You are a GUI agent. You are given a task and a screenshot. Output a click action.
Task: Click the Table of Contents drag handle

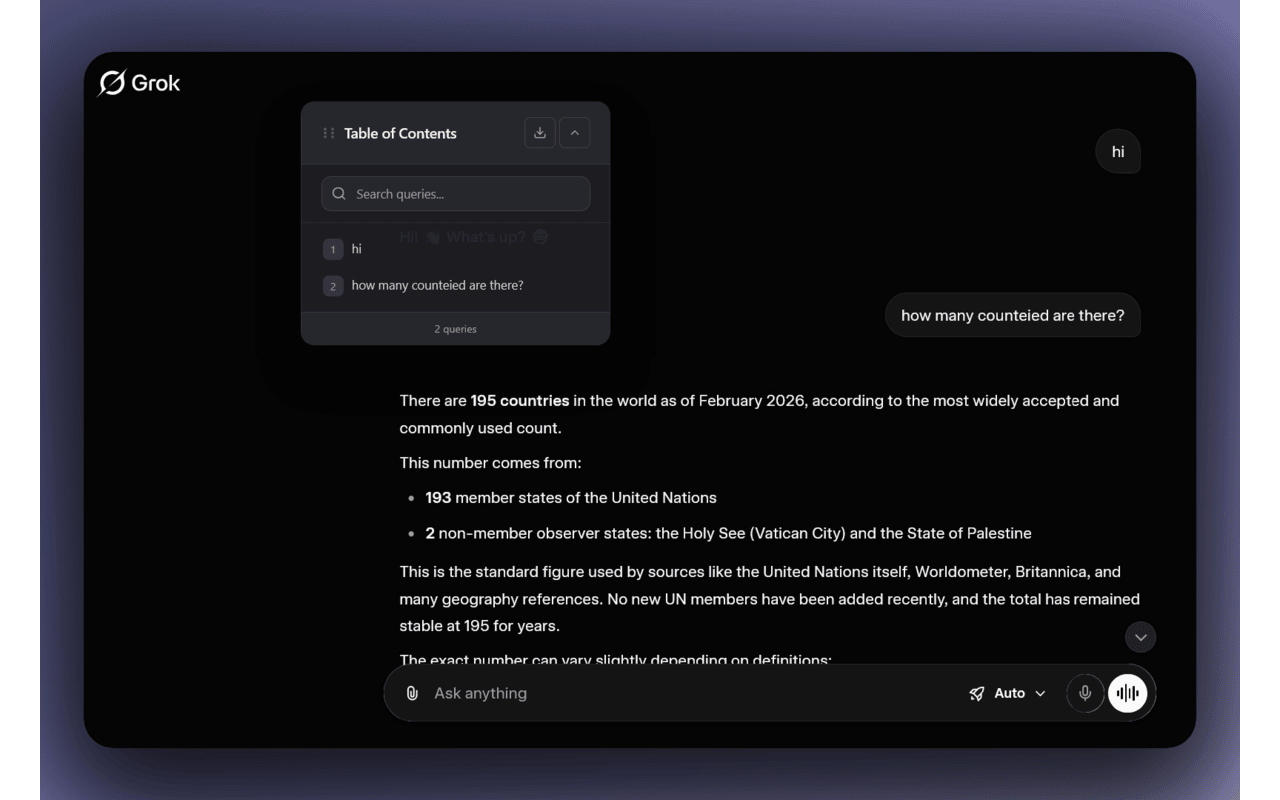[328, 133]
